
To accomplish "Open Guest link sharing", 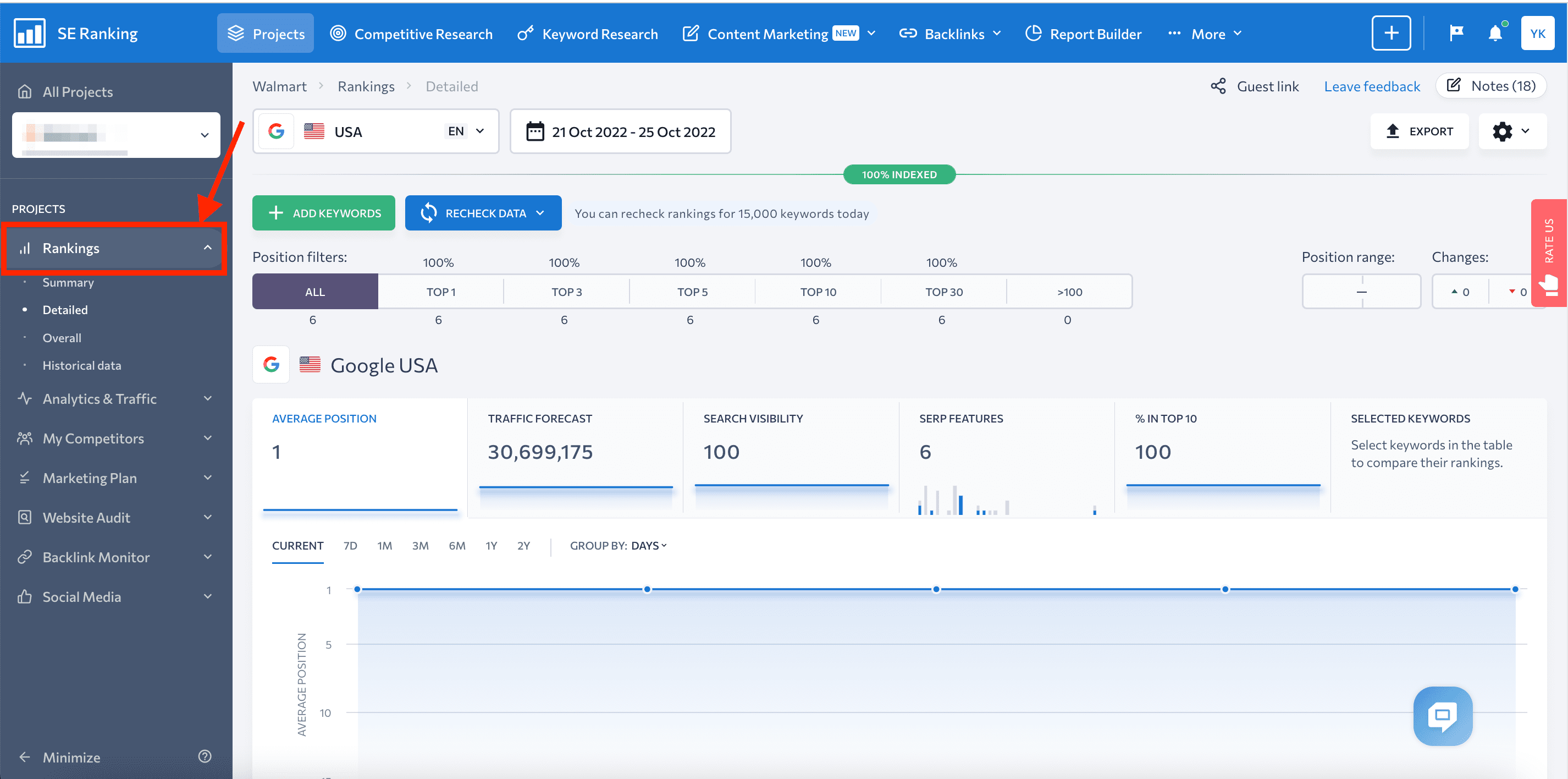I will click(x=1255, y=86).
